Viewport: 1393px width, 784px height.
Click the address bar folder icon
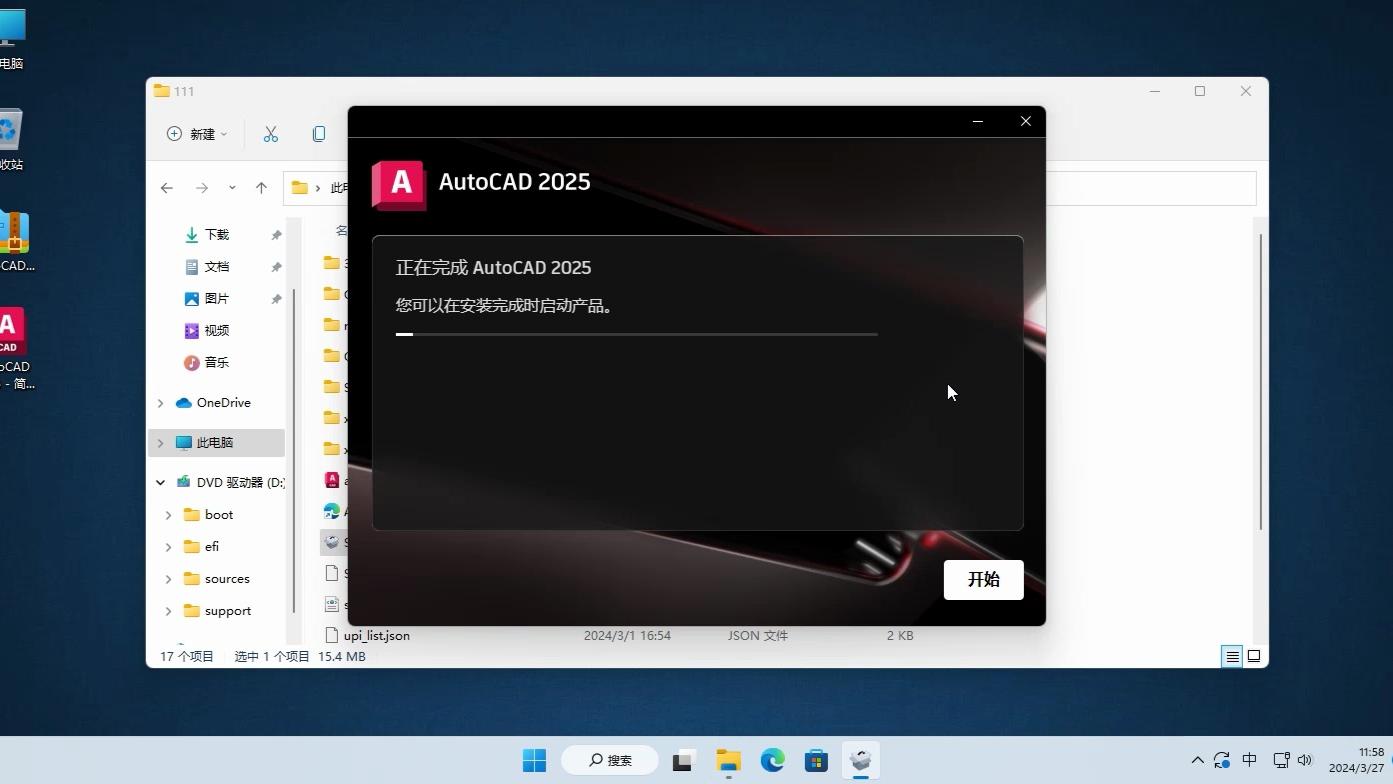(299, 188)
